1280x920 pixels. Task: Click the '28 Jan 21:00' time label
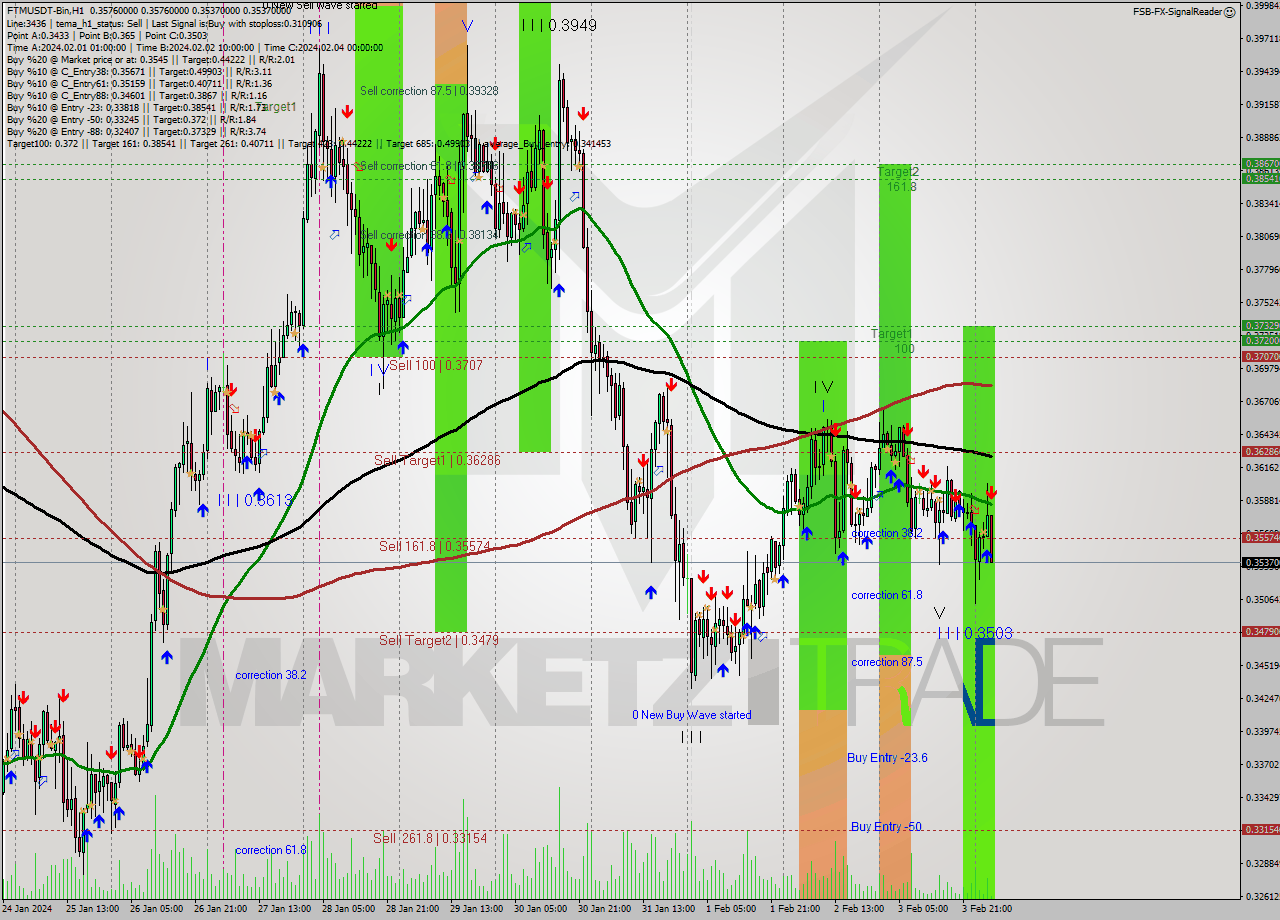412,909
